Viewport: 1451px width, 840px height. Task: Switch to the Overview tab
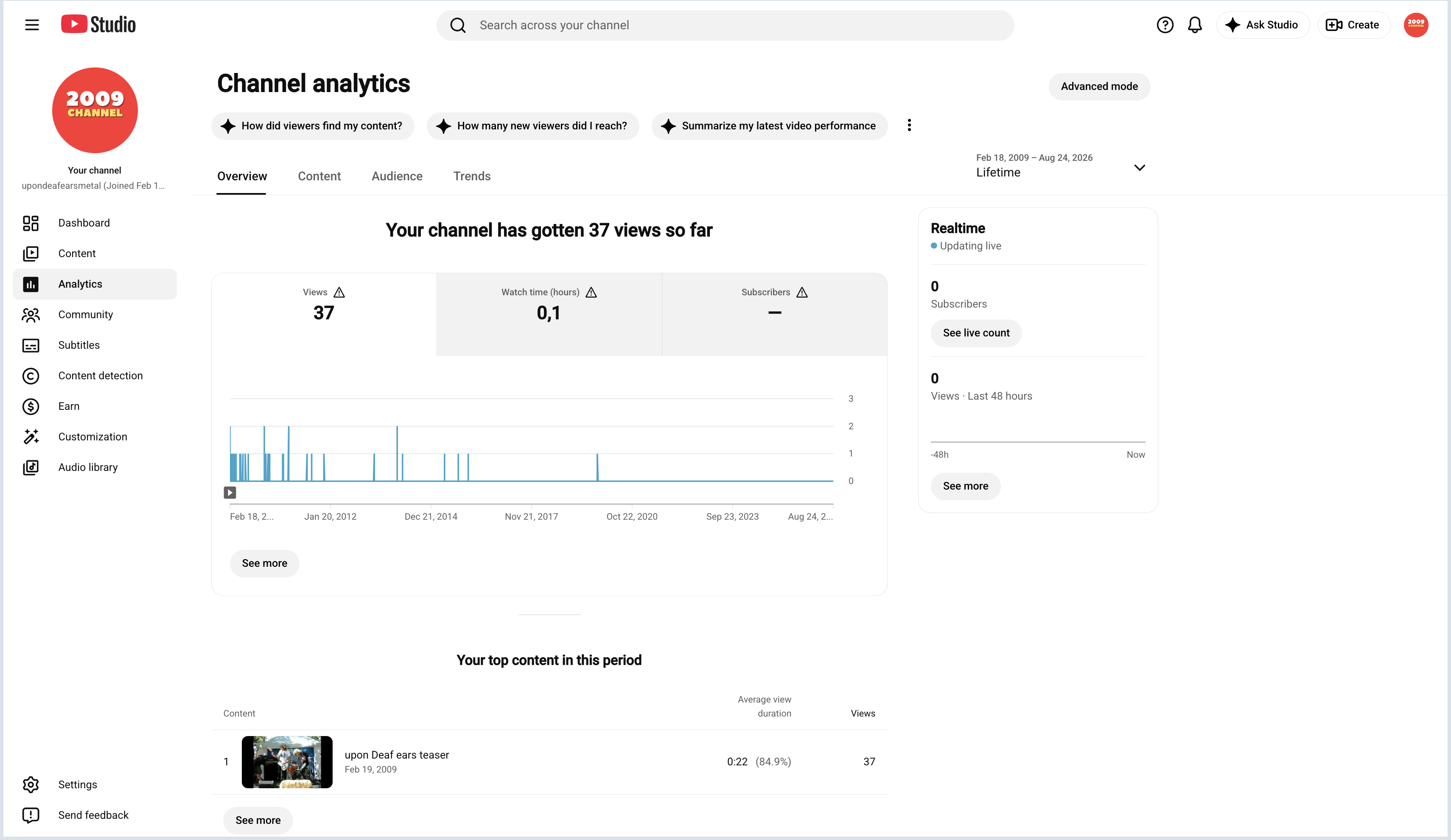coord(242,176)
